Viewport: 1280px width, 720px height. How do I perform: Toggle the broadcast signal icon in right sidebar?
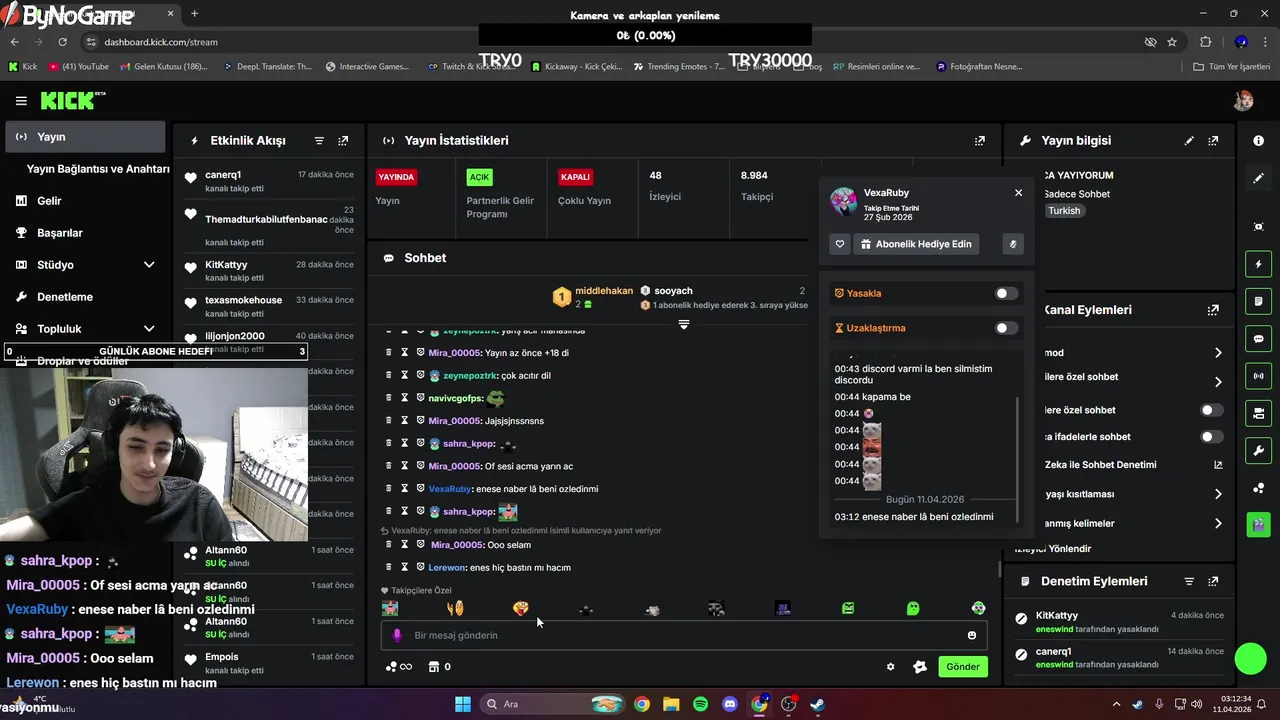coord(1258,376)
